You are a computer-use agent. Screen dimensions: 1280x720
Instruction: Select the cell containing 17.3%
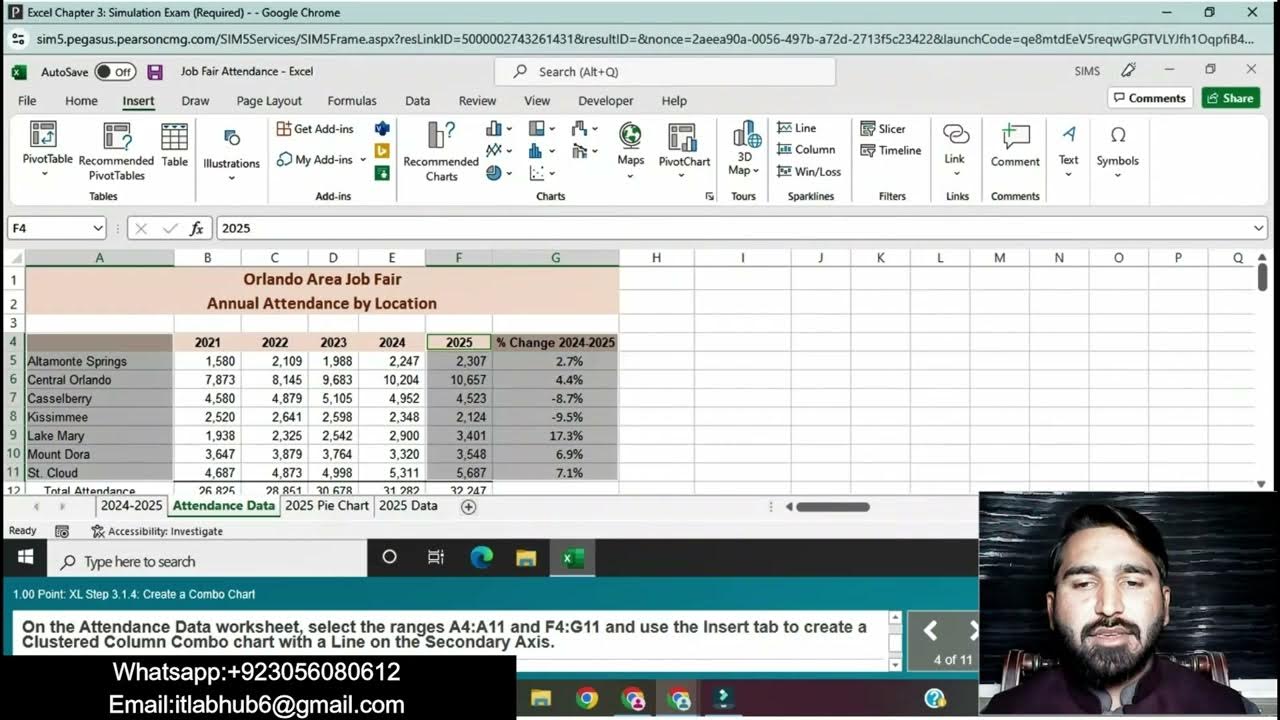pos(555,436)
